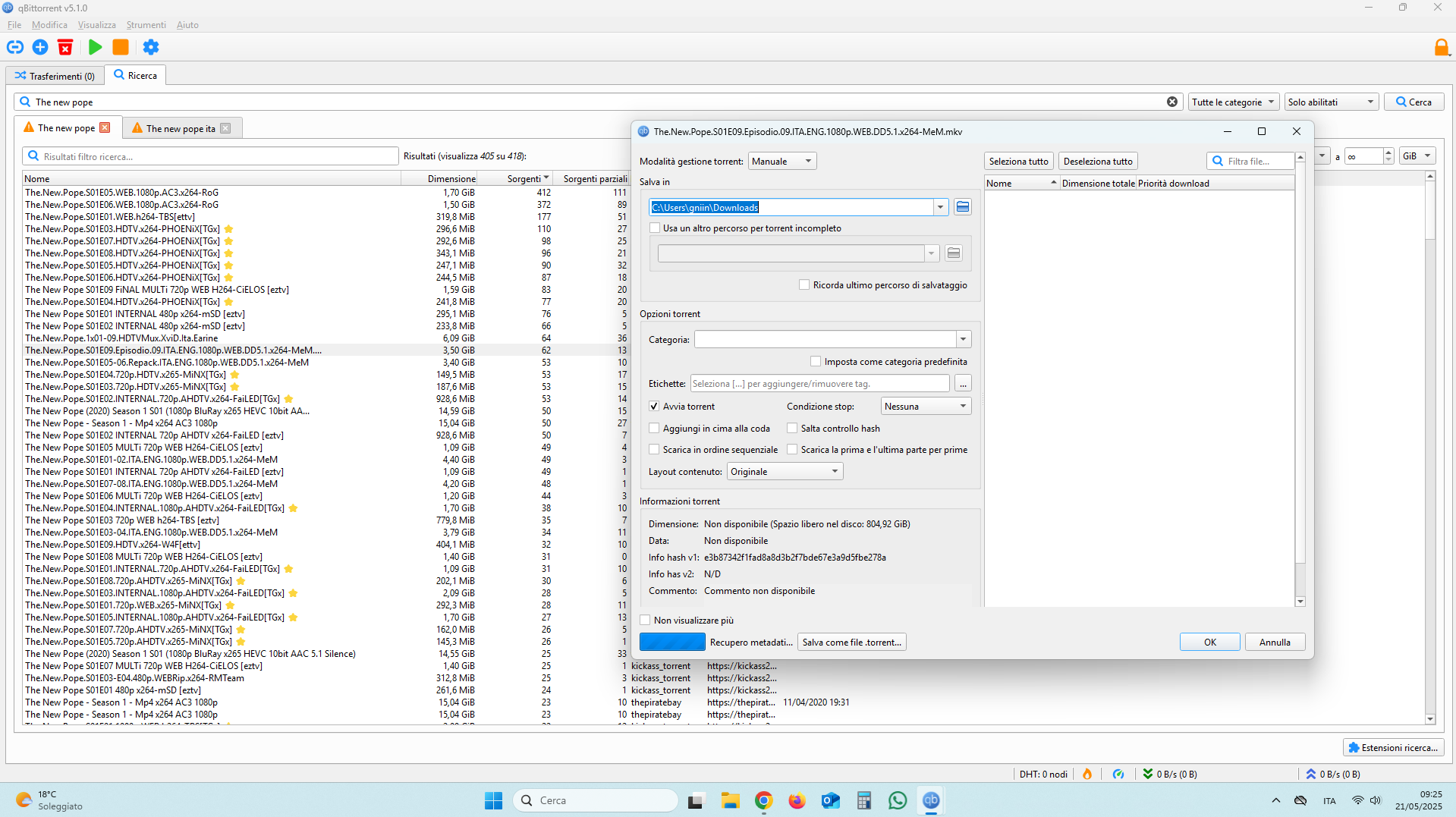Click the red delete torrent toolbar icon
This screenshot has width=1456, height=817.
pyautogui.click(x=65, y=47)
